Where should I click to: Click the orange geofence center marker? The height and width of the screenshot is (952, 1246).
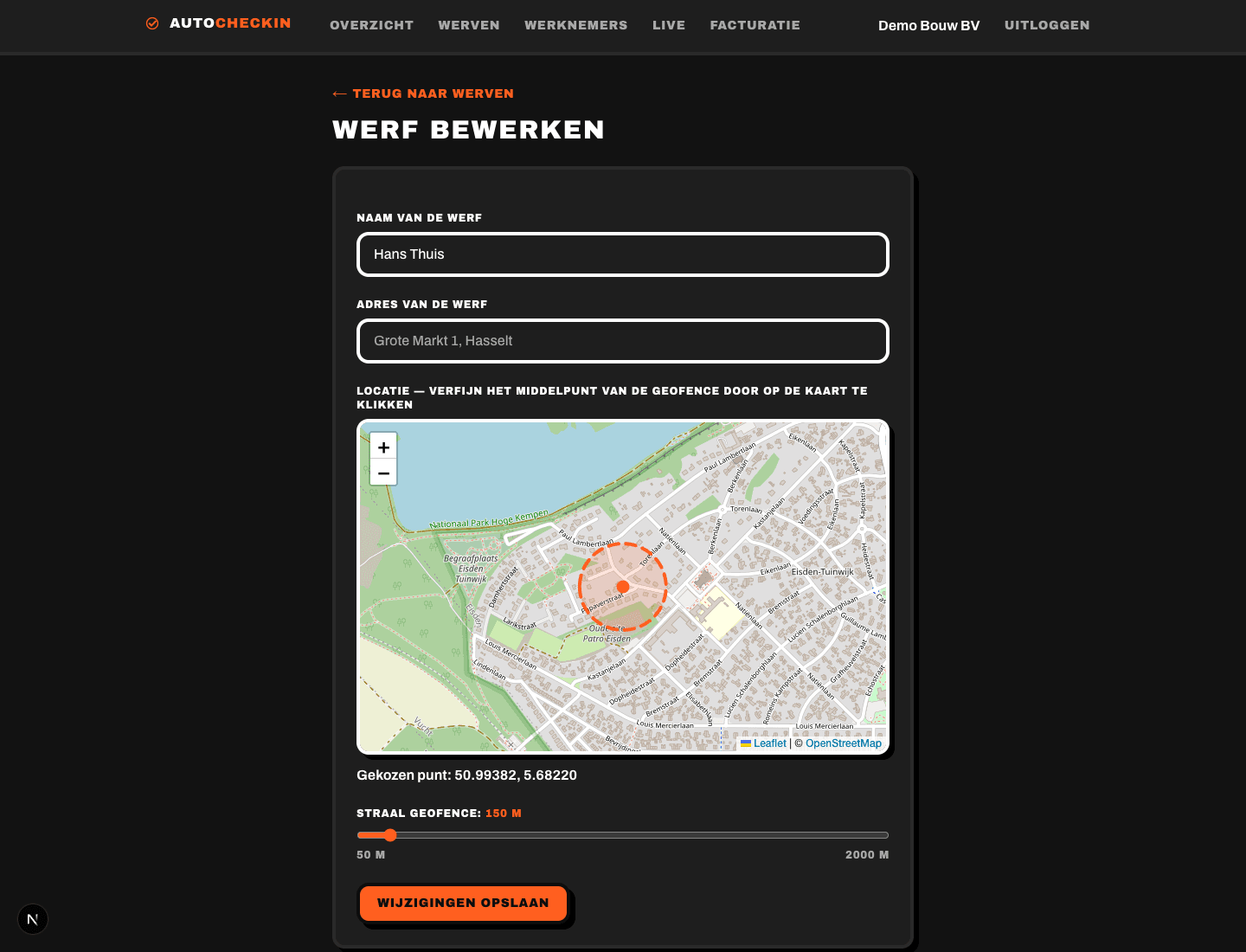[623, 587]
